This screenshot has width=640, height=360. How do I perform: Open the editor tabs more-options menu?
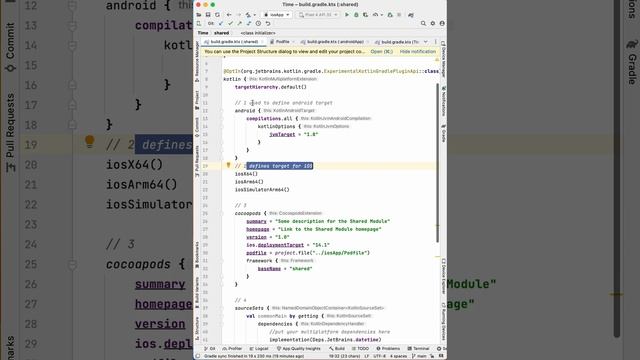pyautogui.click(x=435, y=42)
